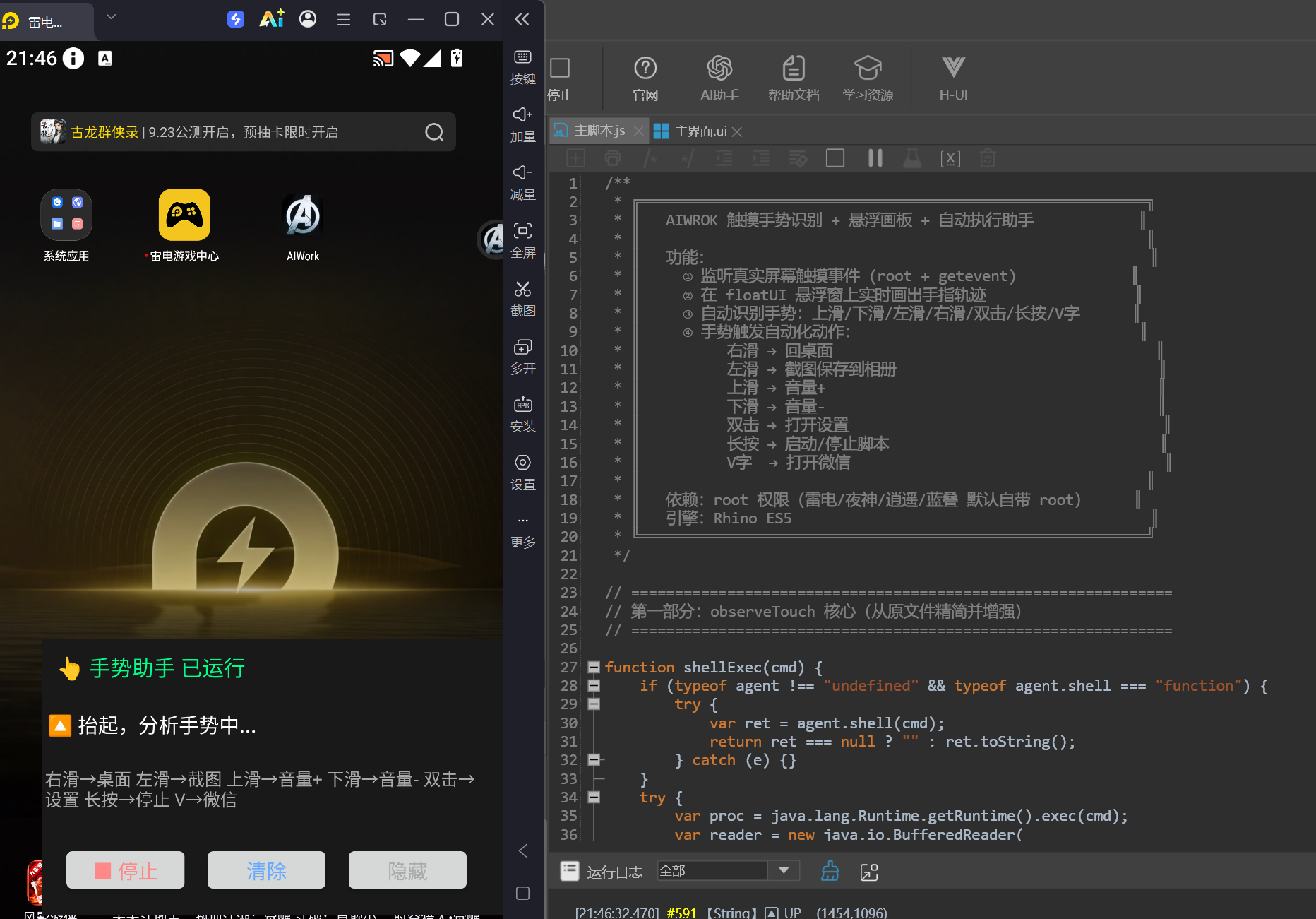Click the 隐藏 button in float panel
The width and height of the screenshot is (1316, 919).
pos(407,870)
